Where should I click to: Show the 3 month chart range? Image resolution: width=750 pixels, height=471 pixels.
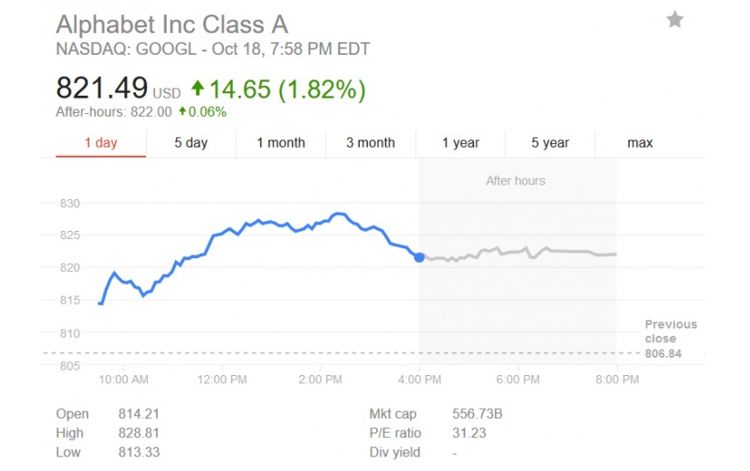click(x=371, y=143)
